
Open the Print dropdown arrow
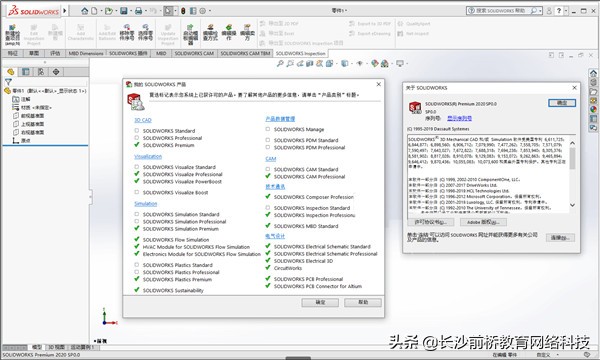[146, 11]
